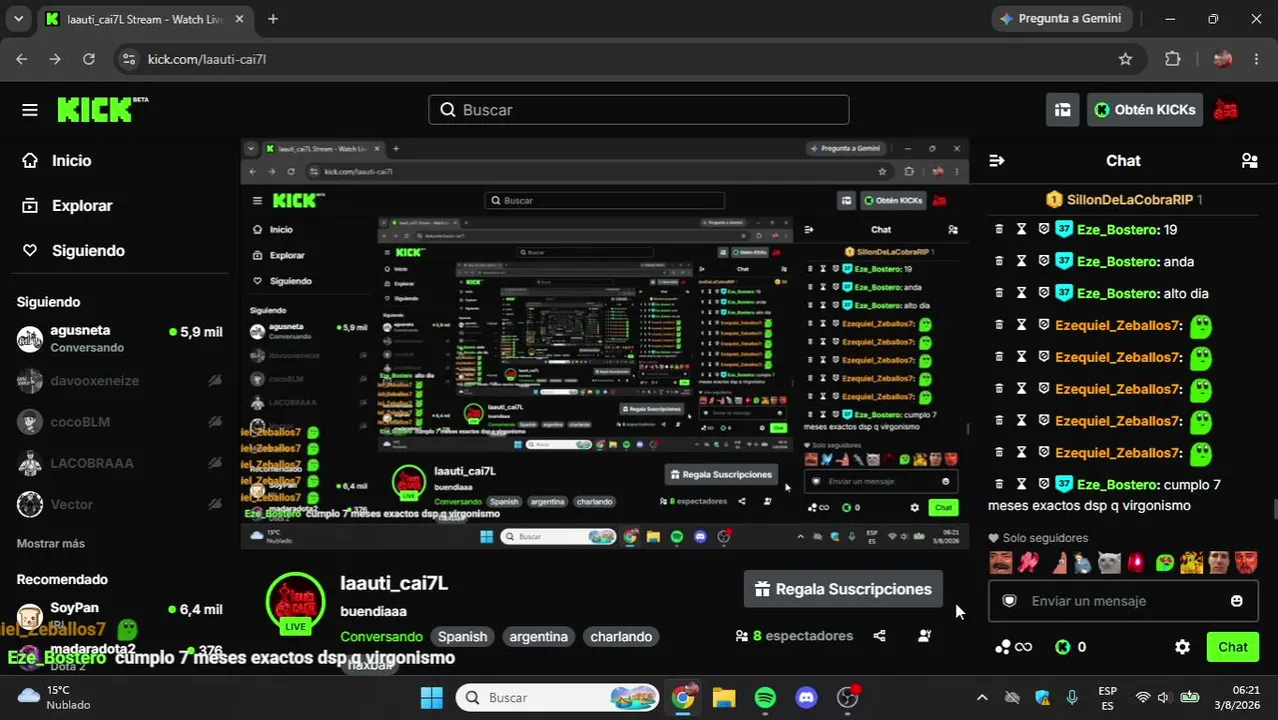This screenshot has width=1278, height=720.
Task: Open Chrome three-dot menu
Action: tap(1257, 59)
